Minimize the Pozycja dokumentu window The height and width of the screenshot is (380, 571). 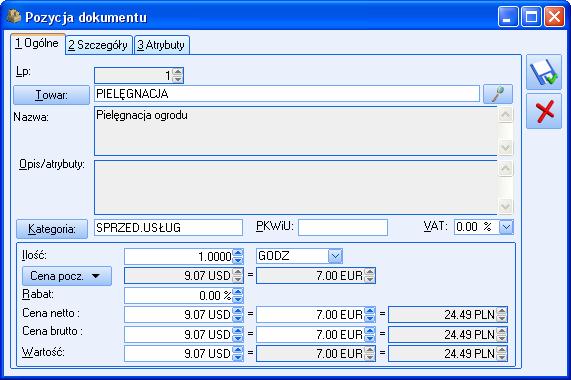pyautogui.click(x=508, y=17)
